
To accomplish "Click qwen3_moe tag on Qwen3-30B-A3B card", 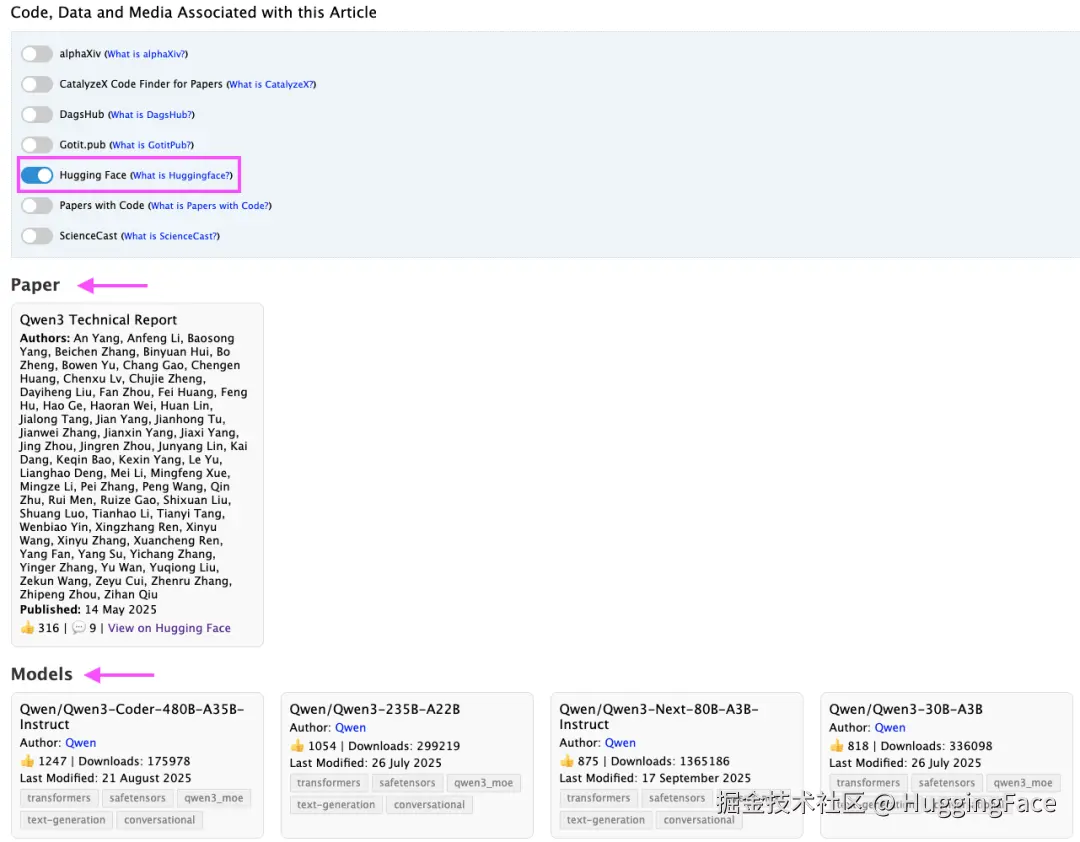I will click(1023, 783).
